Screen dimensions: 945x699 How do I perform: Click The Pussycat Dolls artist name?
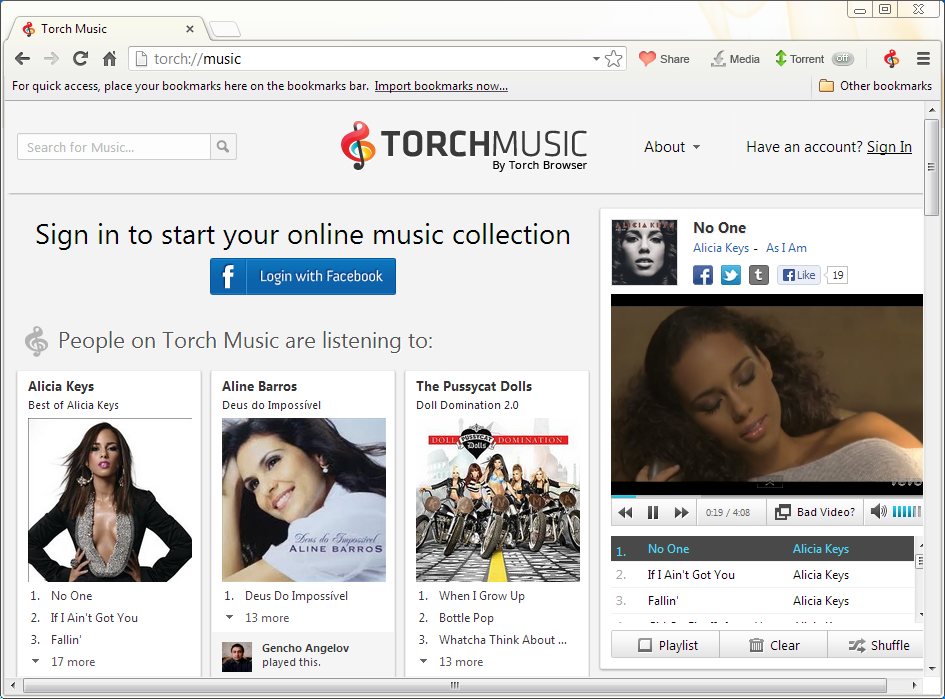474,386
